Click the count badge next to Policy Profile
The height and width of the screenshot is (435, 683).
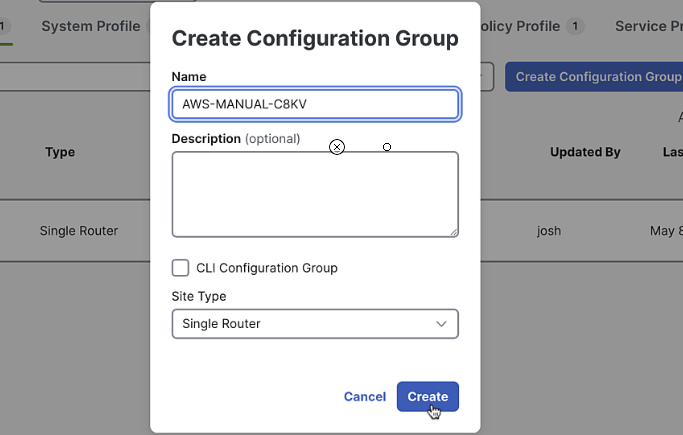[575, 27]
